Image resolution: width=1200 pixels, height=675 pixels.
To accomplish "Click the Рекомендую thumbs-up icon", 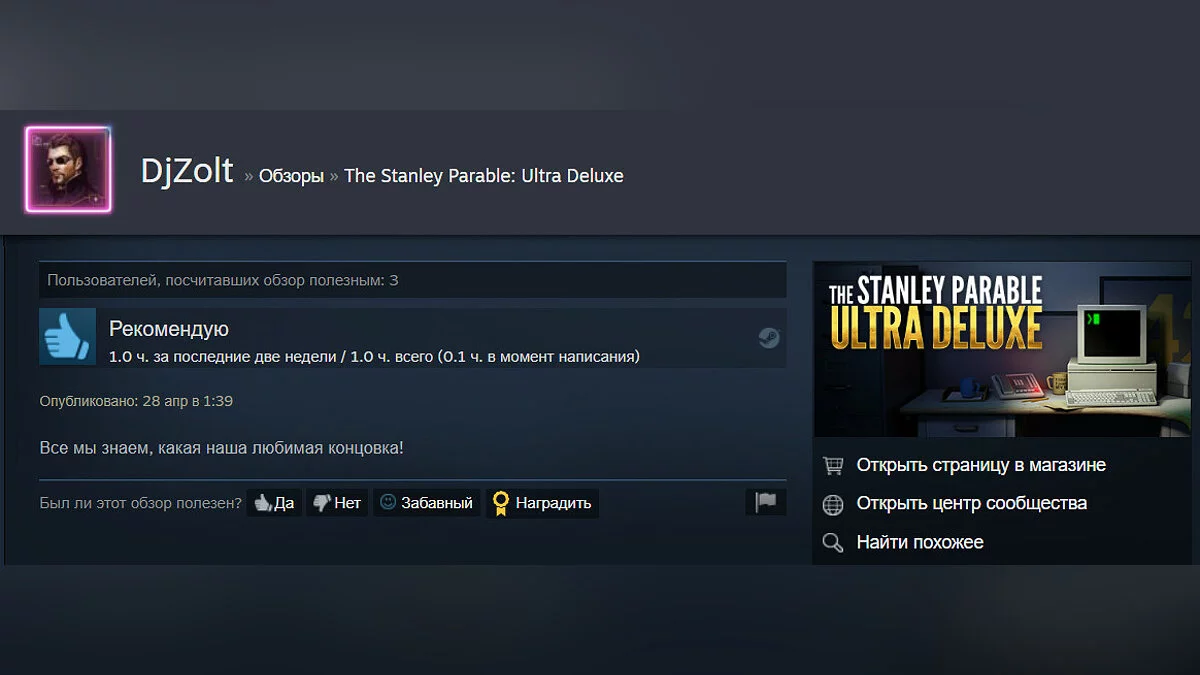I will pos(67,336).
